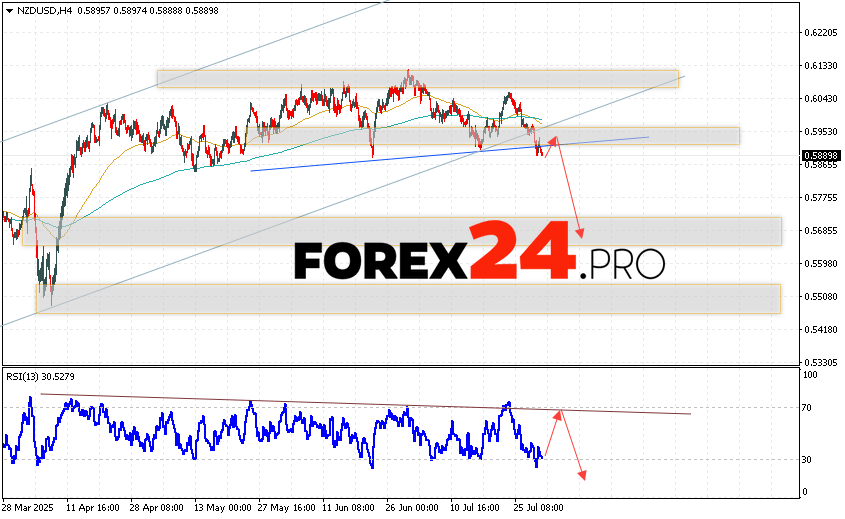Click the bottom orange-bordered zone near 0.55080
This screenshot has width=845, height=519.
pyautogui.click(x=400, y=298)
